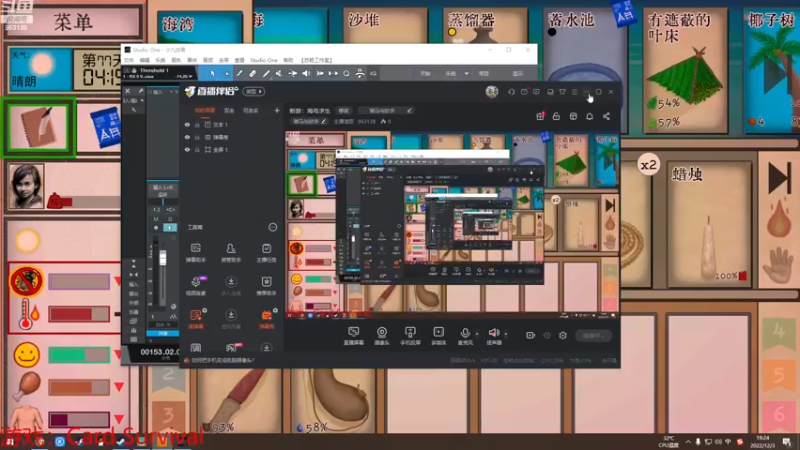Switch to the first scene tab in streaming app
Viewport: 800px width, 450px height.
(x=205, y=110)
